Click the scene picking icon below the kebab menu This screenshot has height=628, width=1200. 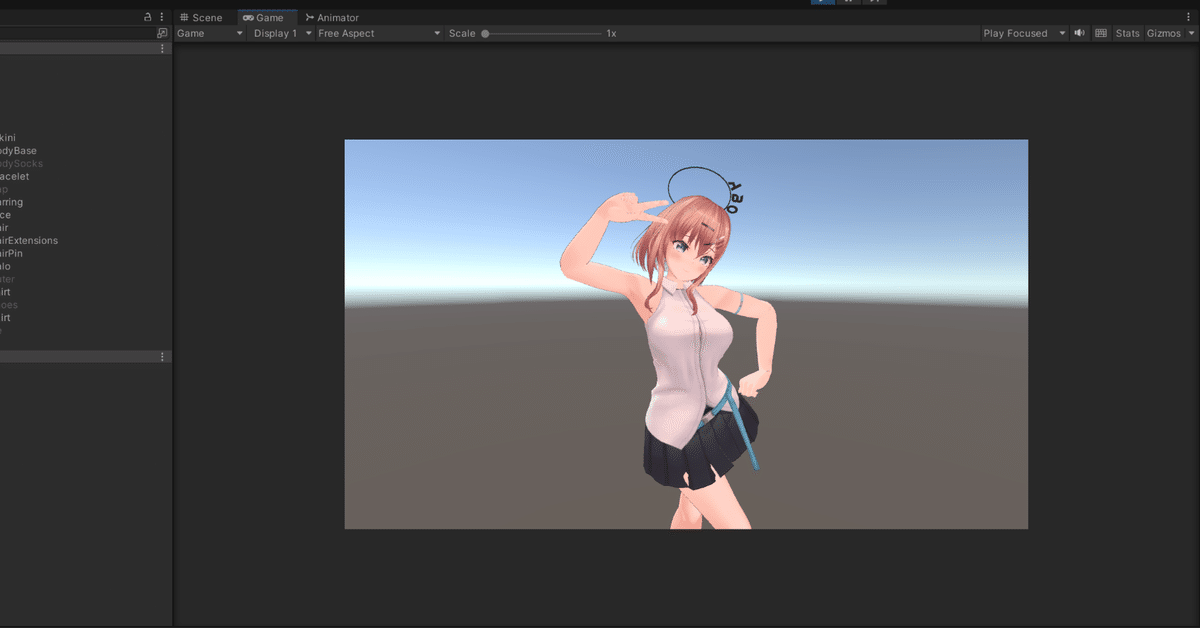click(161, 33)
